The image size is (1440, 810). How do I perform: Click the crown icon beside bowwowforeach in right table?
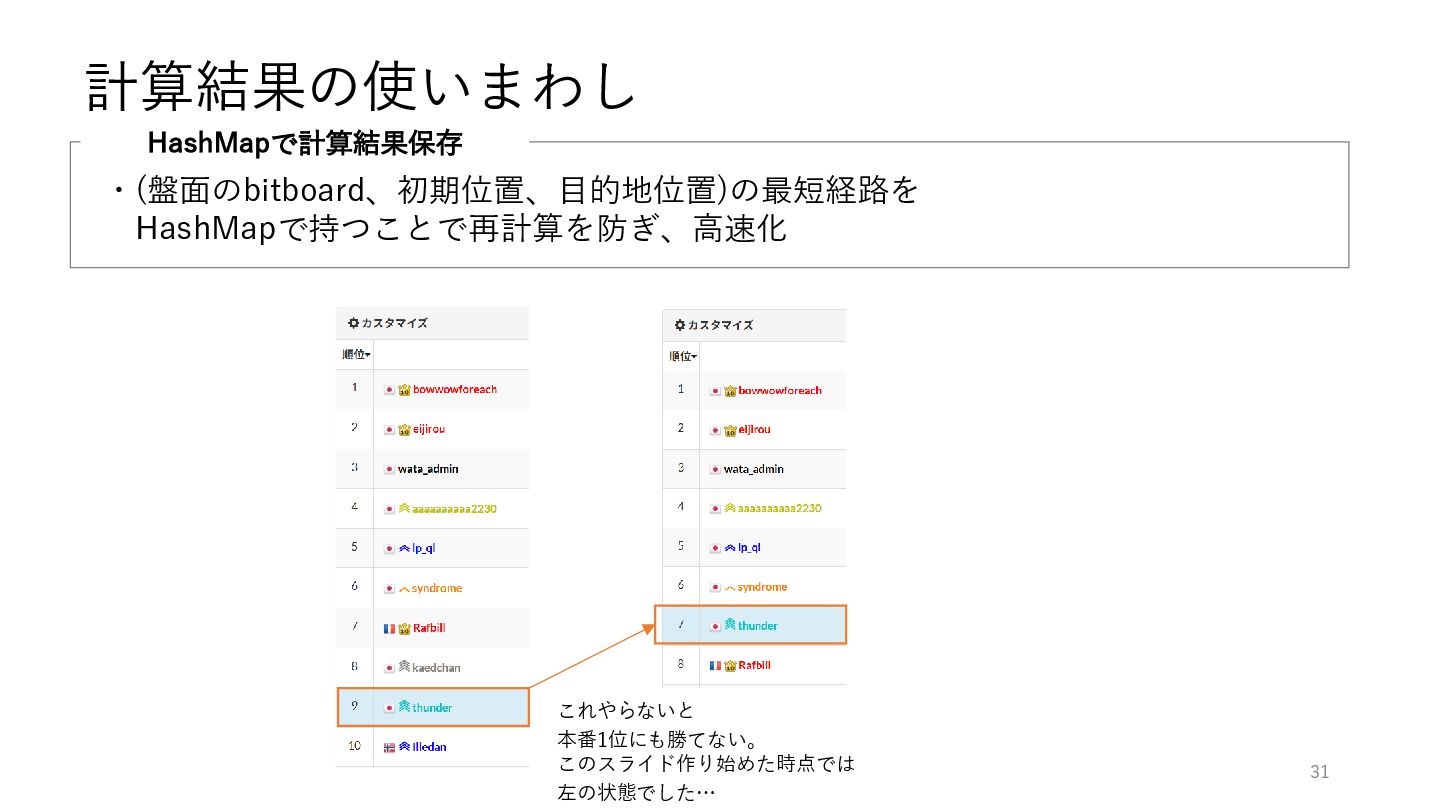pyautogui.click(x=730, y=391)
